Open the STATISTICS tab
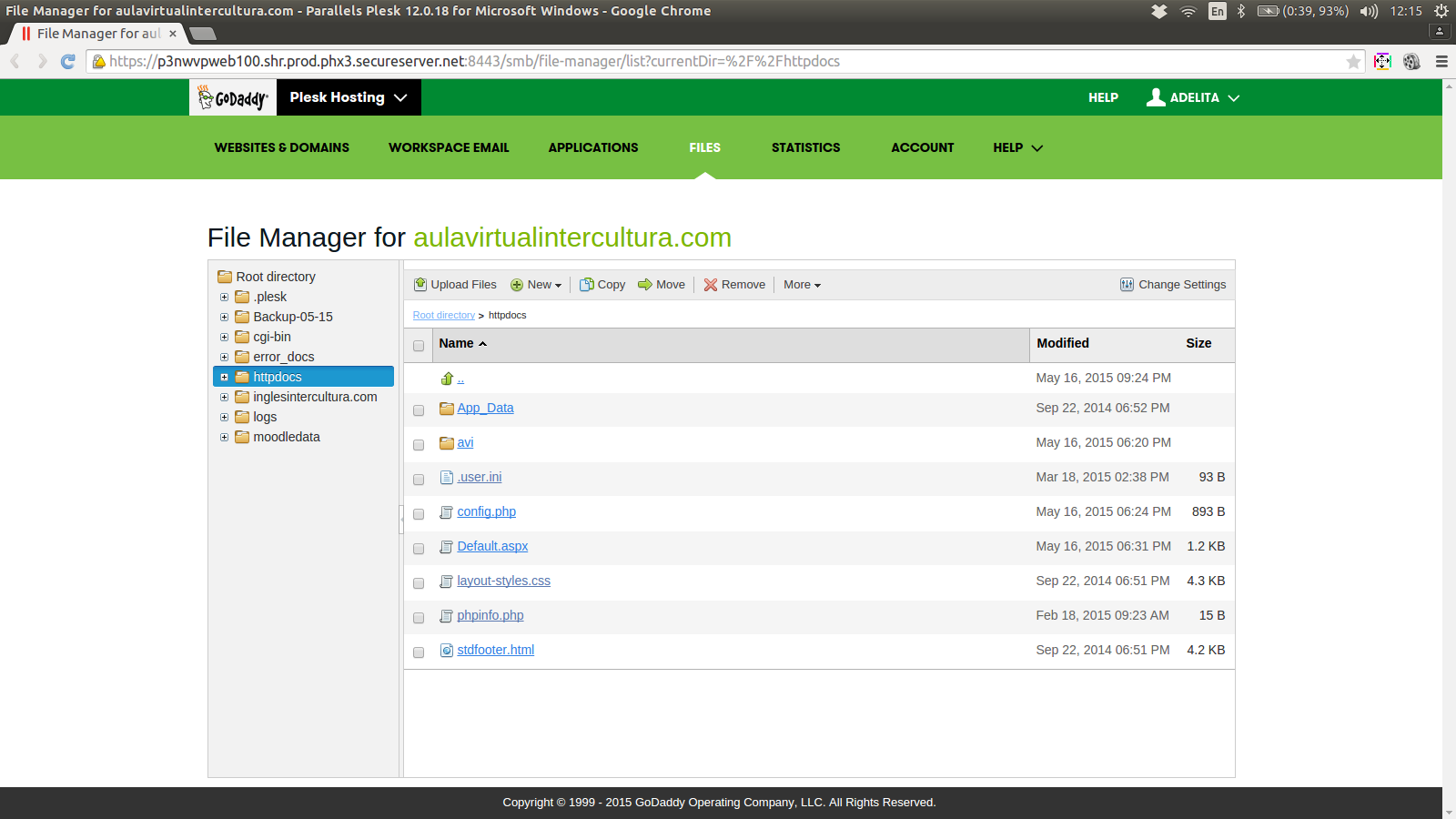The image size is (1456, 819). pyautogui.click(x=806, y=147)
